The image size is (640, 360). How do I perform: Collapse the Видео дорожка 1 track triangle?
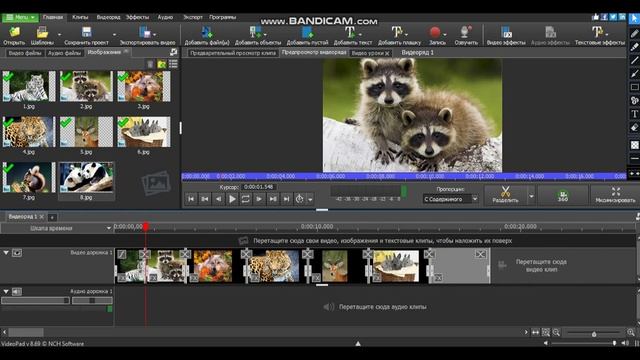(x=6, y=253)
